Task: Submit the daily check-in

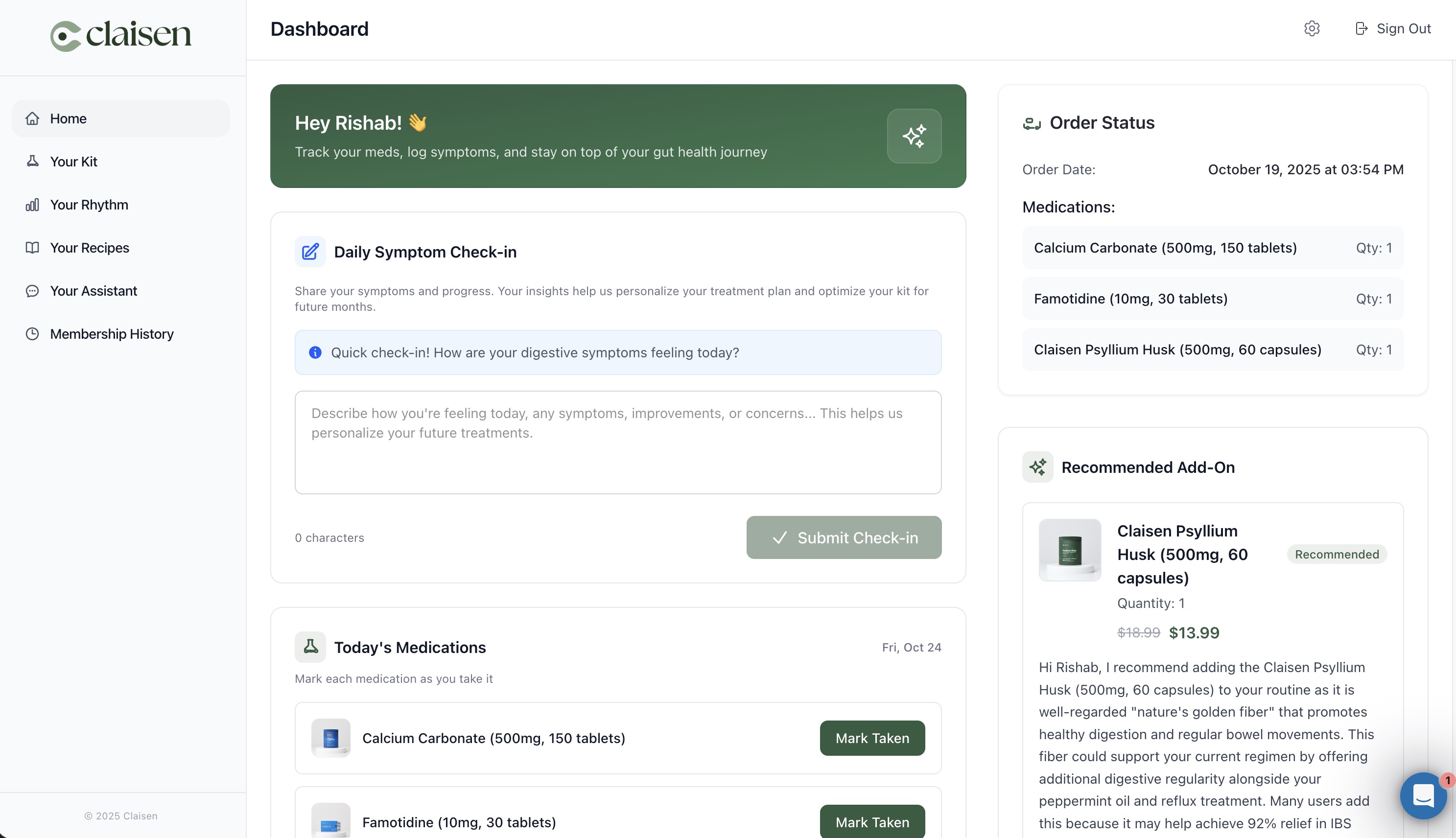Action: [x=843, y=537]
